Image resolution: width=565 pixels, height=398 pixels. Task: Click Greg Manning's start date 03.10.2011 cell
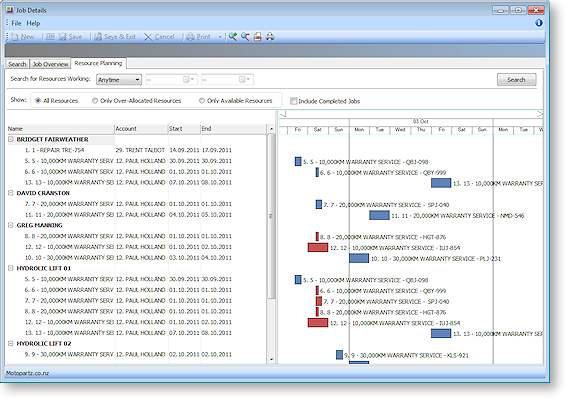click(x=184, y=258)
